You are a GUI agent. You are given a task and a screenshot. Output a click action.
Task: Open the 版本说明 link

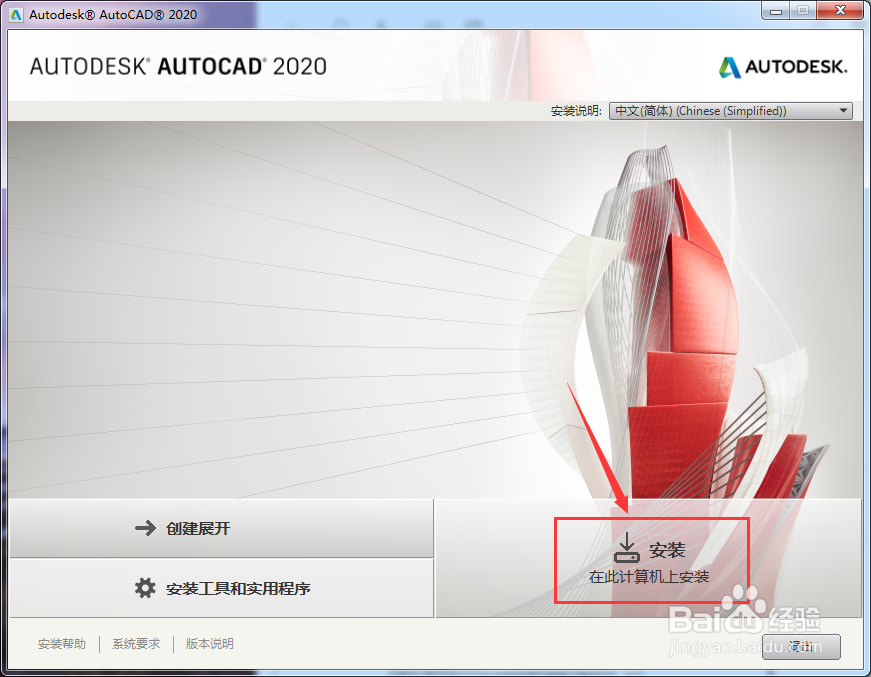[209, 644]
